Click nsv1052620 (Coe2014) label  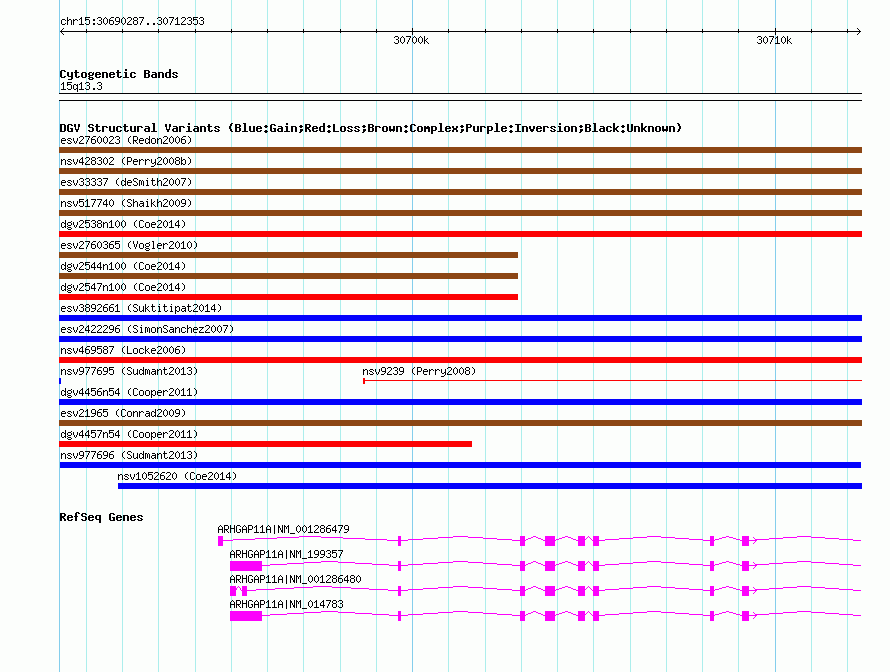[x=177, y=476]
